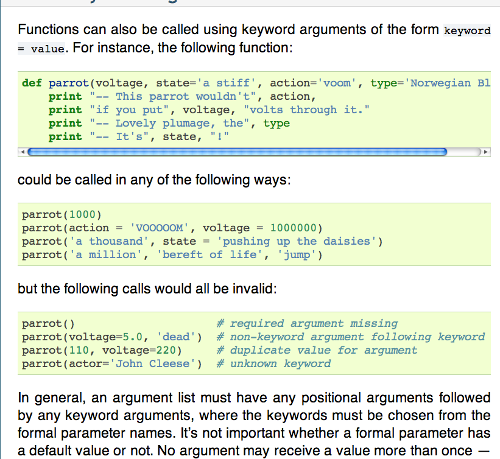Click the '# unknown keyword' comment
Image resolution: width=500 pixels, height=459 pixels.
pos(274,364)
